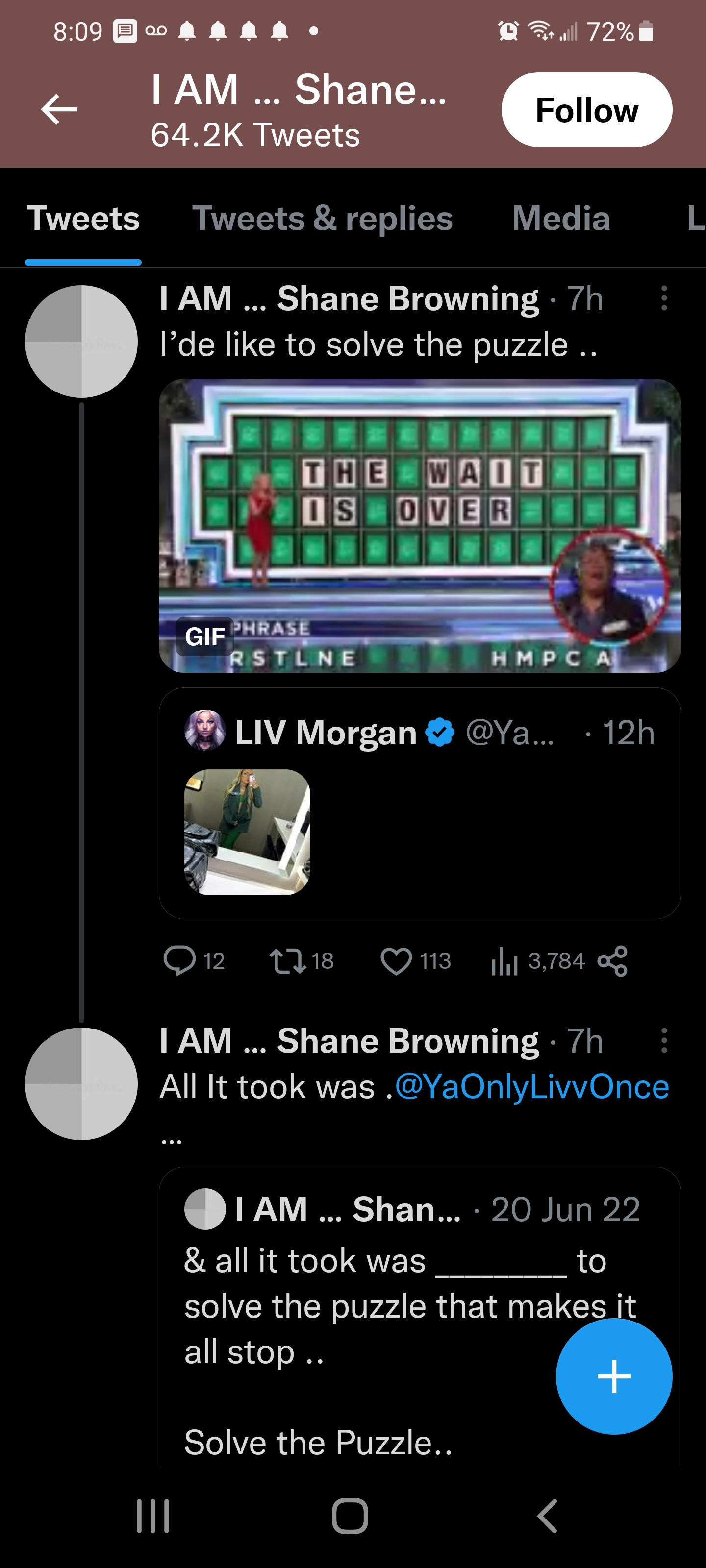Screen dimensions: 706x1568
Task: Open the Media tab
Action: coord(560,219)
